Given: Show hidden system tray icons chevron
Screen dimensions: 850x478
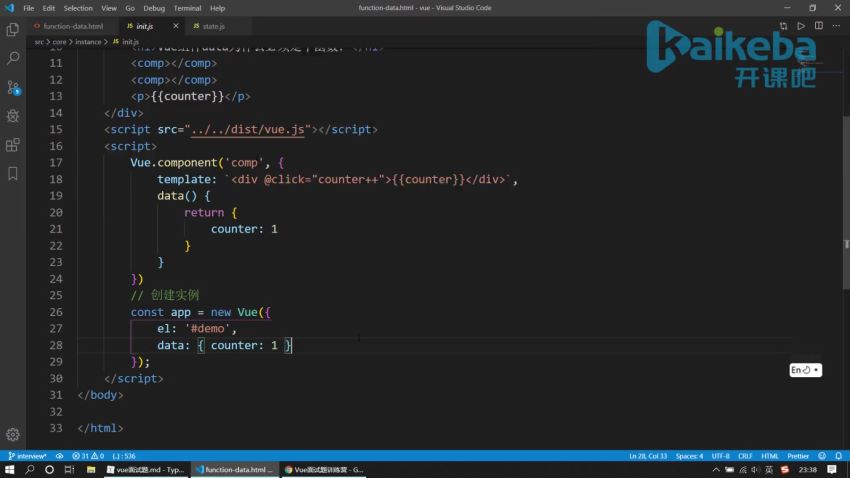Looking at the screenshot, I should click(x=716, y=470).
